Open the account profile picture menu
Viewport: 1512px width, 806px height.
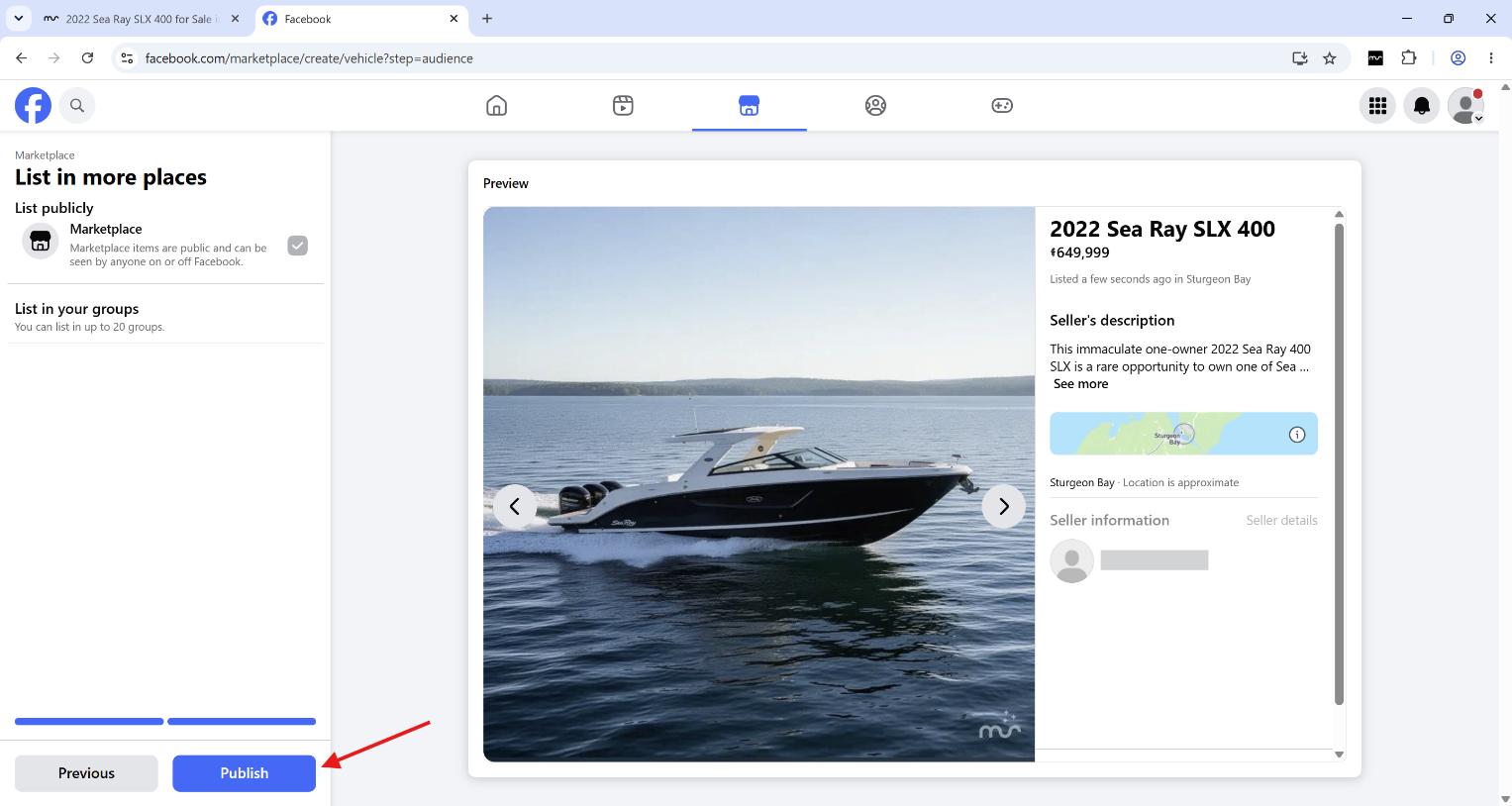pos(1465,105)
